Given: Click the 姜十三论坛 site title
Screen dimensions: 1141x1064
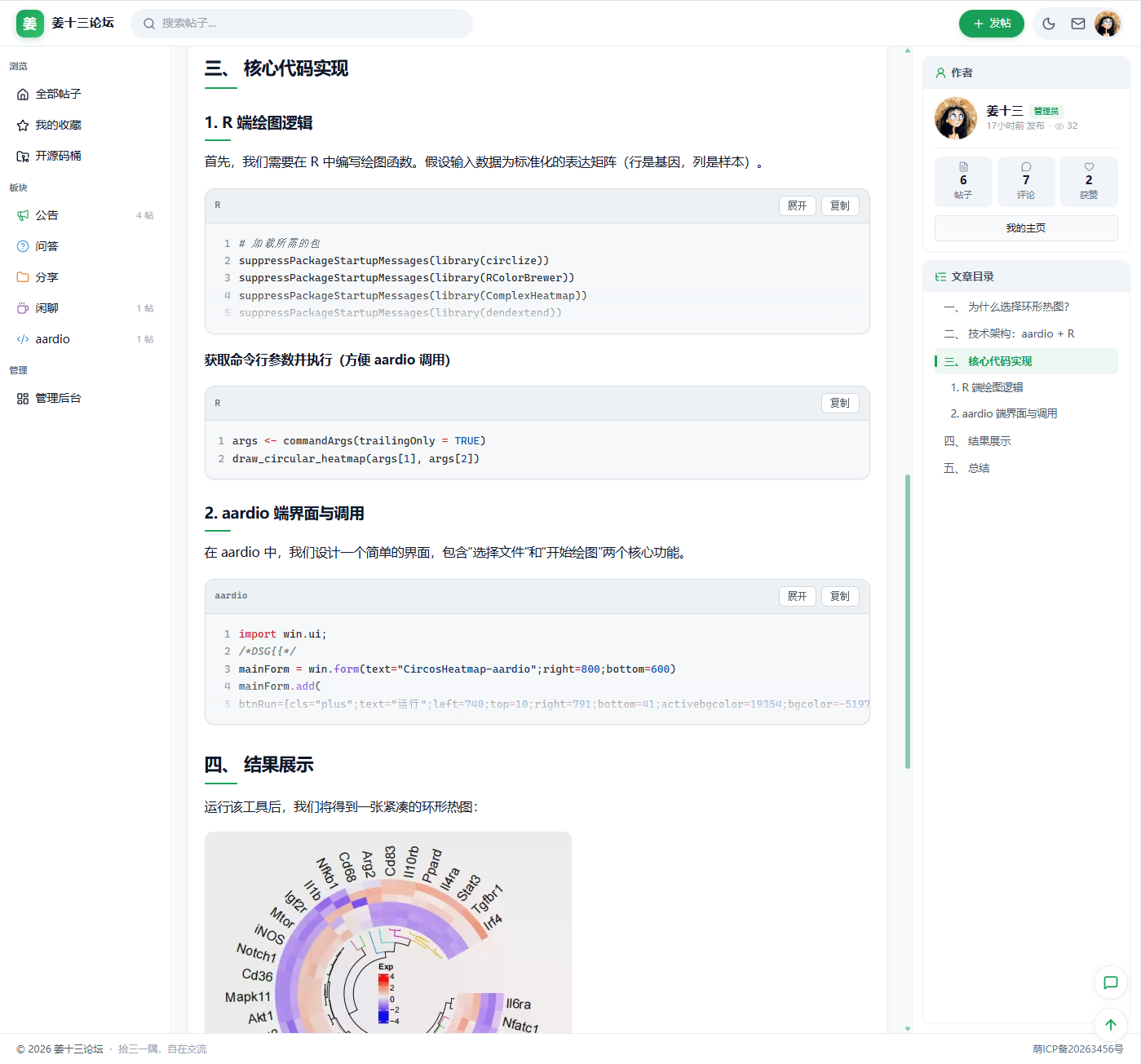Looking at the screenshot, I should (83, 23).
